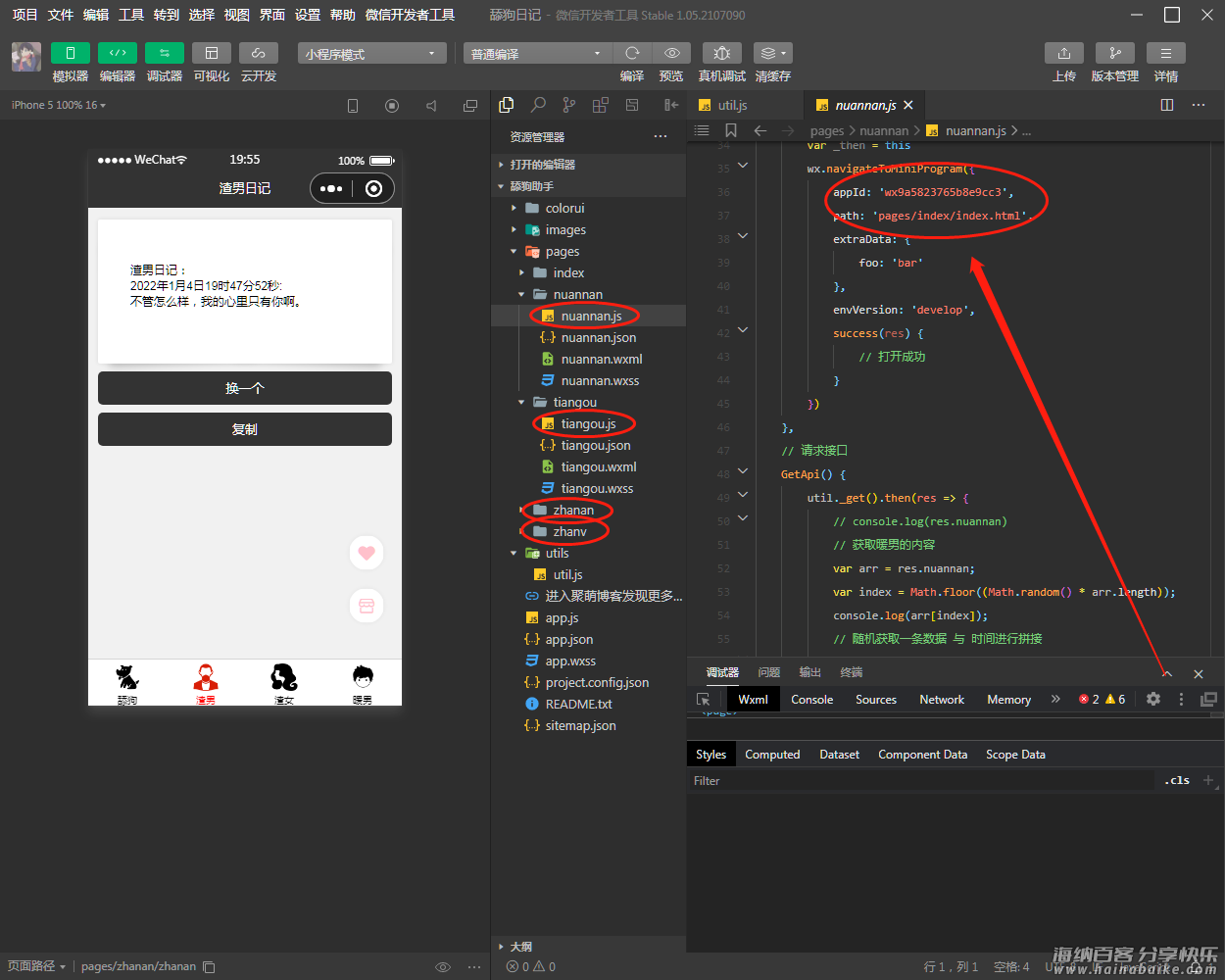The width and height of the screenshot is (1225, 980).
Task: Click the element inspect picker icon
Action: click(704, 700)
